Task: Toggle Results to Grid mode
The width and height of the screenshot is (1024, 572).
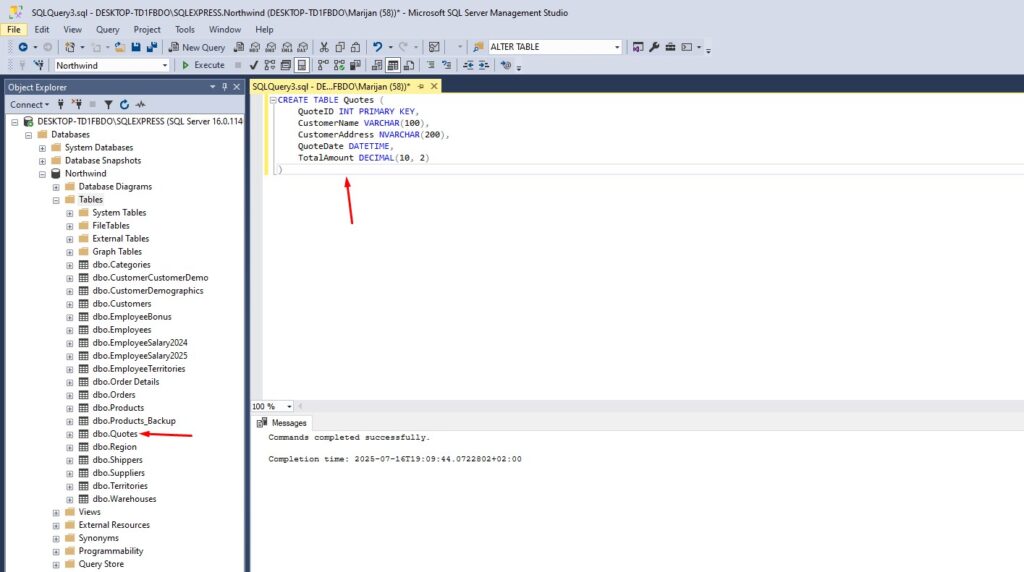Action: tap(392, 65)
